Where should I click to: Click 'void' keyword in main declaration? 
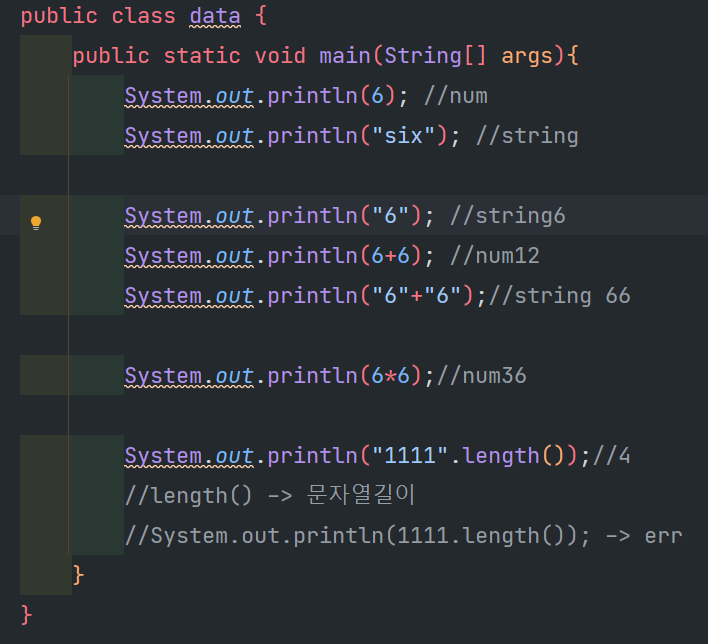(280, 56)
